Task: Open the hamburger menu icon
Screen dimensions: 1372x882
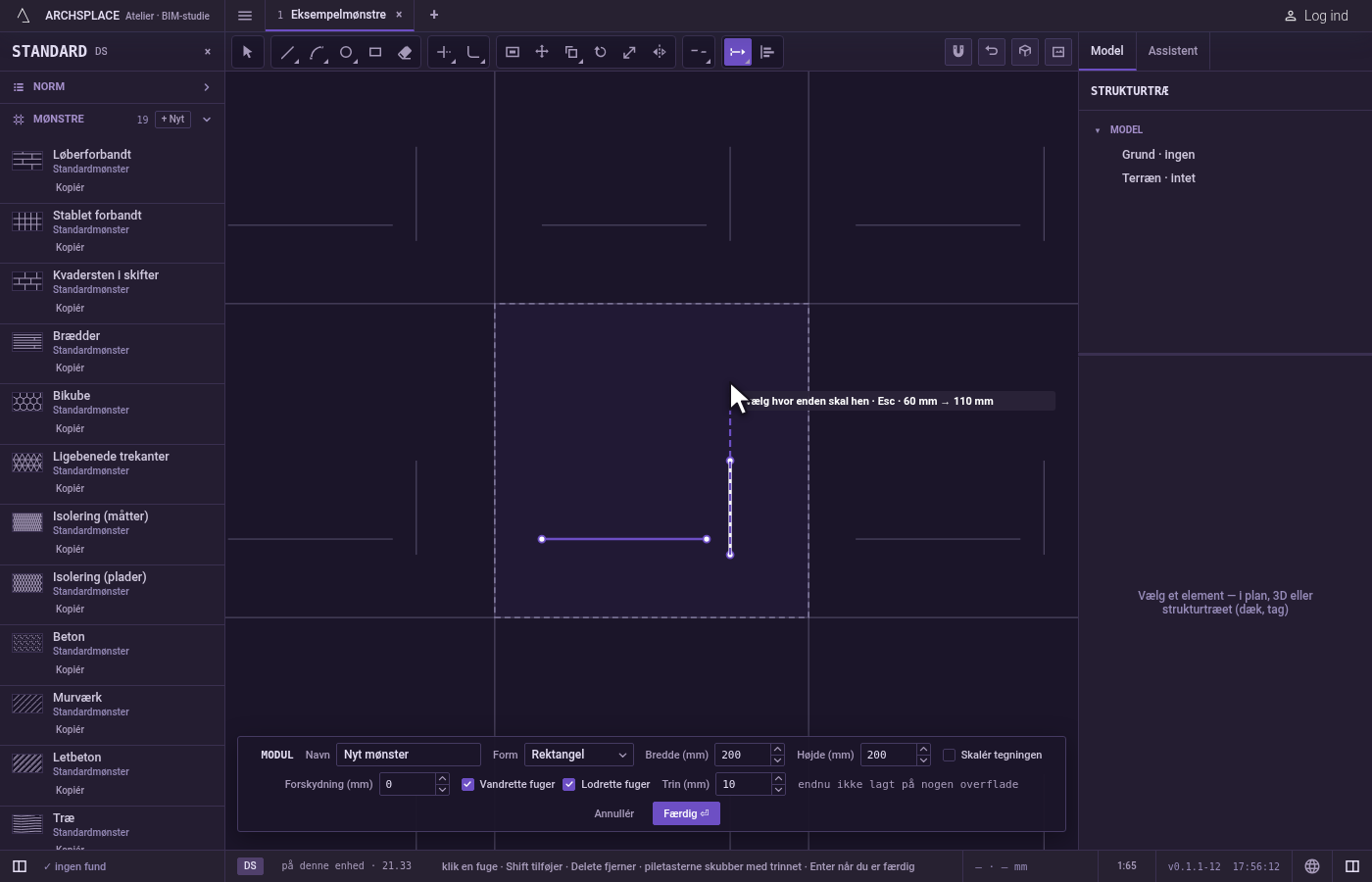Action: pyautogui.click(x=245, y=16)
